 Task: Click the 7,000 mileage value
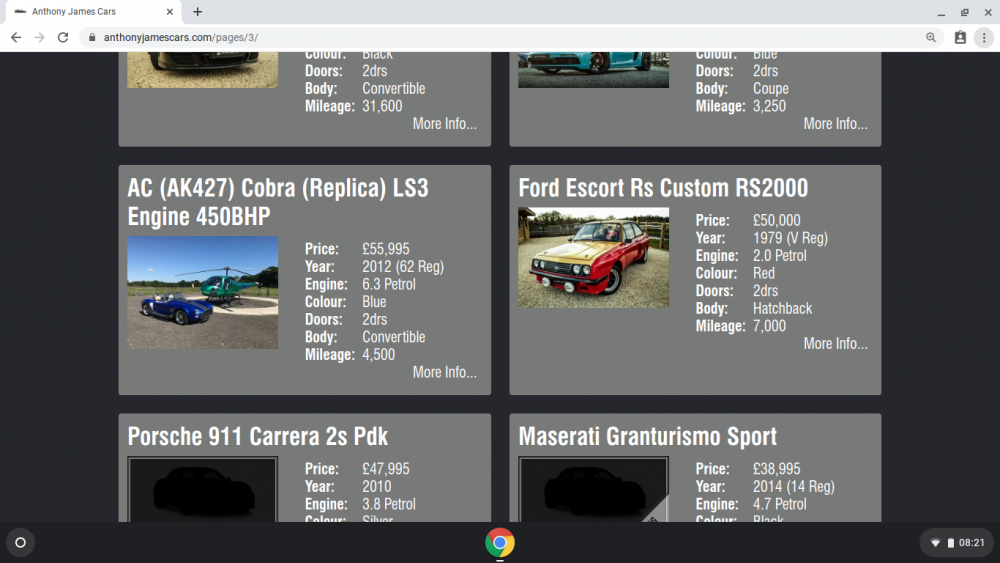(769, 326)
